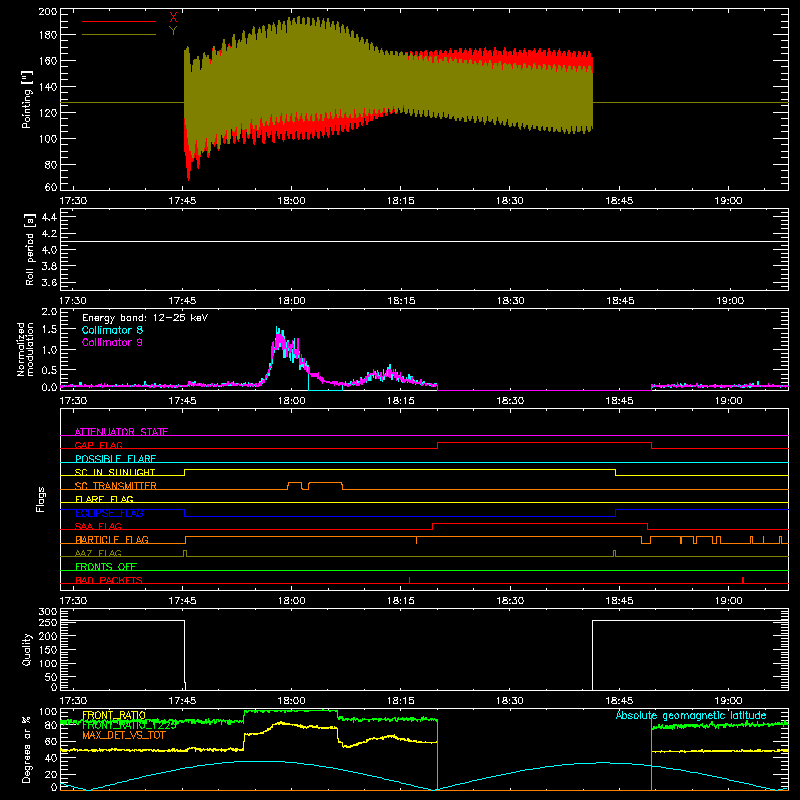
Task: Click the 0.5 tick on modulation axis
Action: point(49,370)
